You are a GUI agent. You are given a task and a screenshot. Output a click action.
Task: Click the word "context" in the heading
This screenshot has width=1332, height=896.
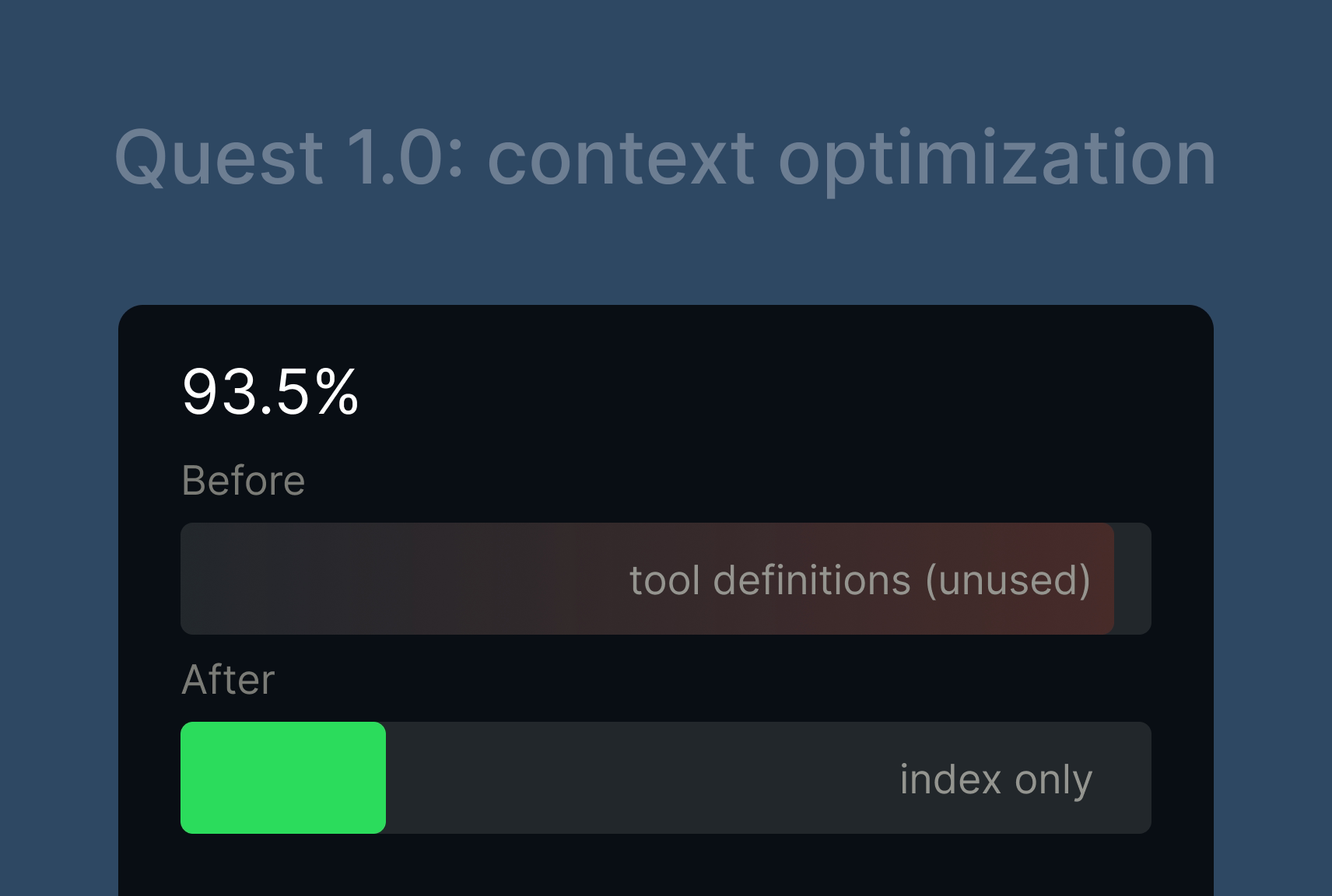620,159
